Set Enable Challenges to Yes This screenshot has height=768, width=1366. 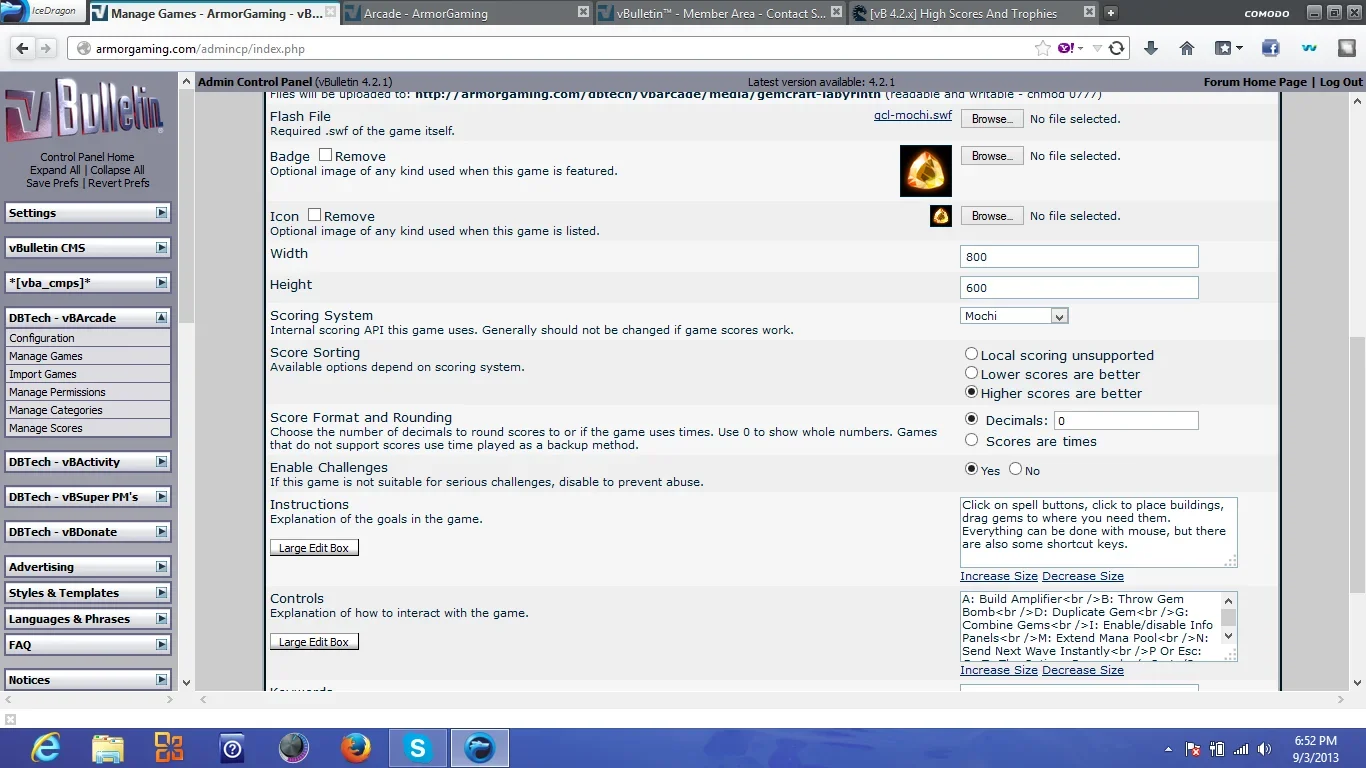[x=971, y=469]
